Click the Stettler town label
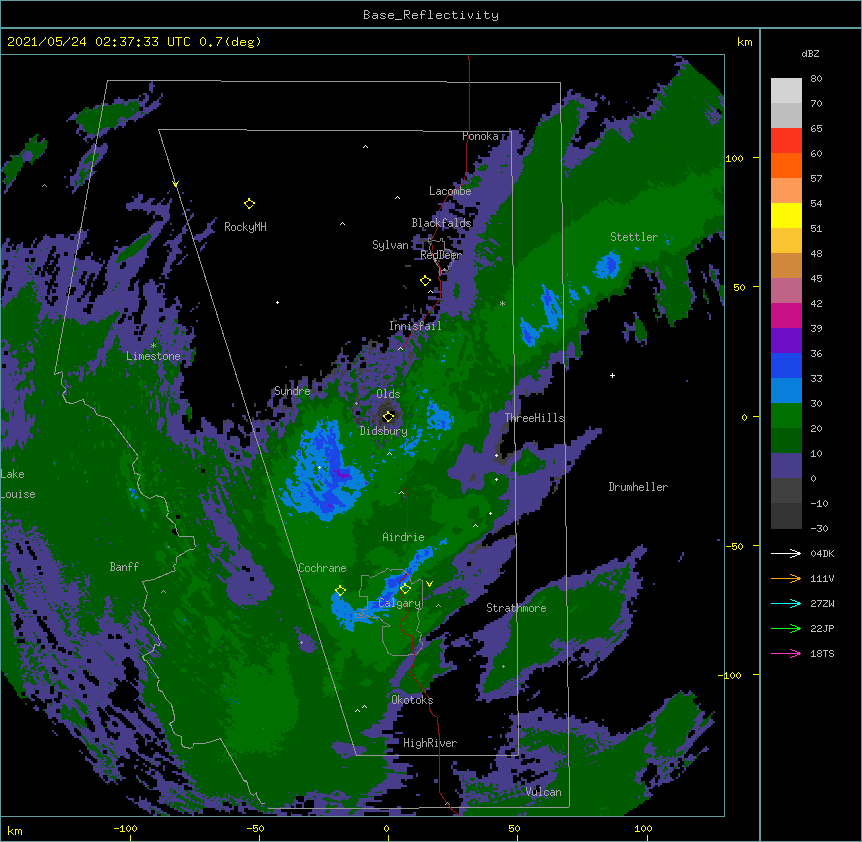The image size is (862, 842). tap(634, 237)
